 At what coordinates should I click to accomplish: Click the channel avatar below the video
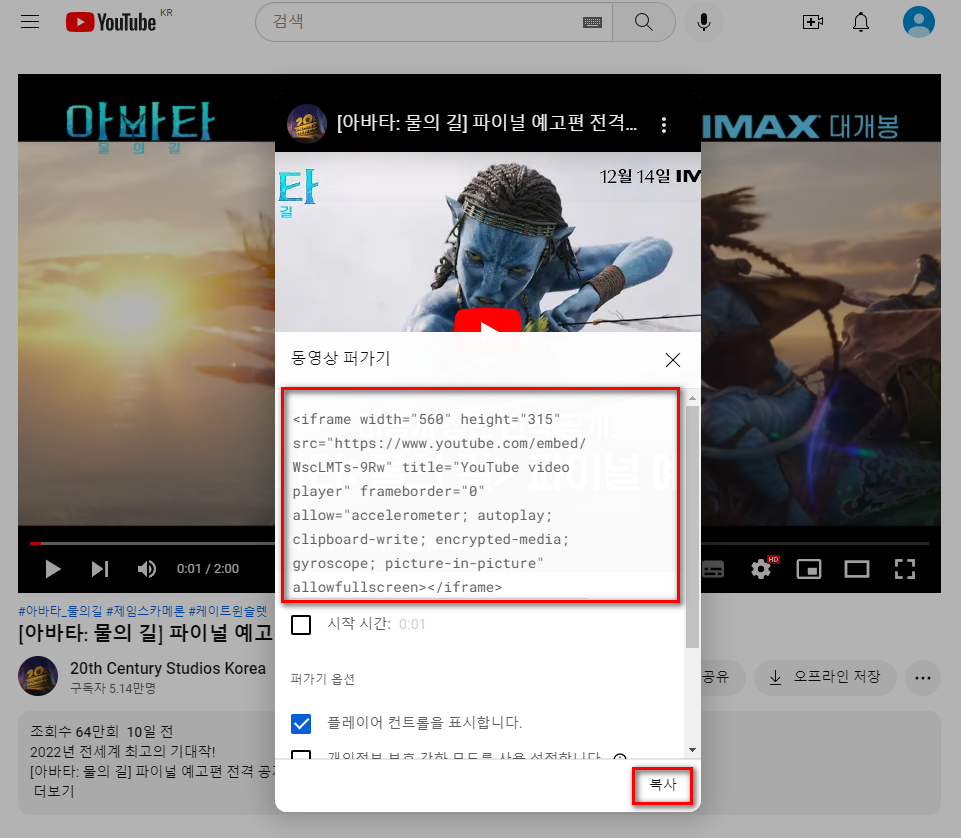[x=38, y=676]
